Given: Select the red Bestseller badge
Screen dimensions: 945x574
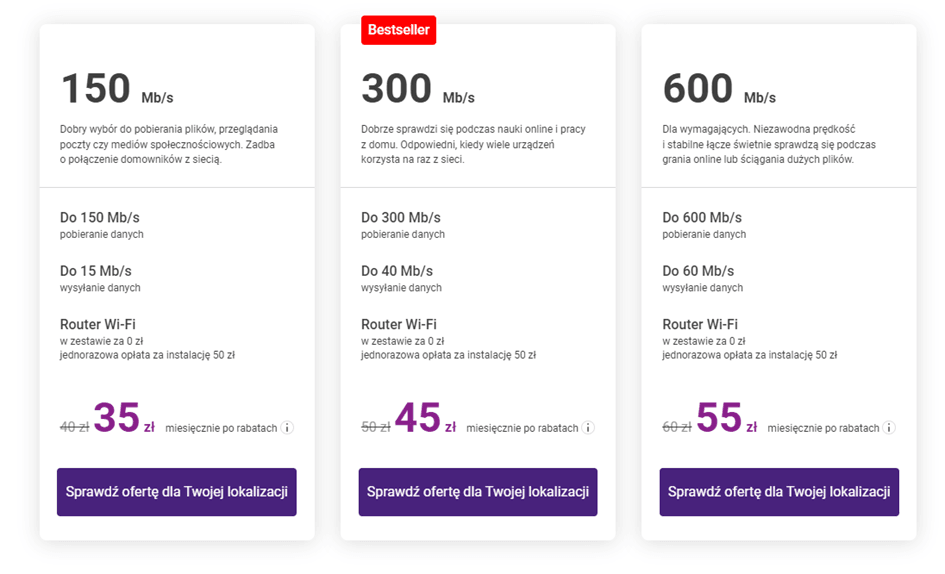Looking at the screenshot, I should click(x=398, y=30).
